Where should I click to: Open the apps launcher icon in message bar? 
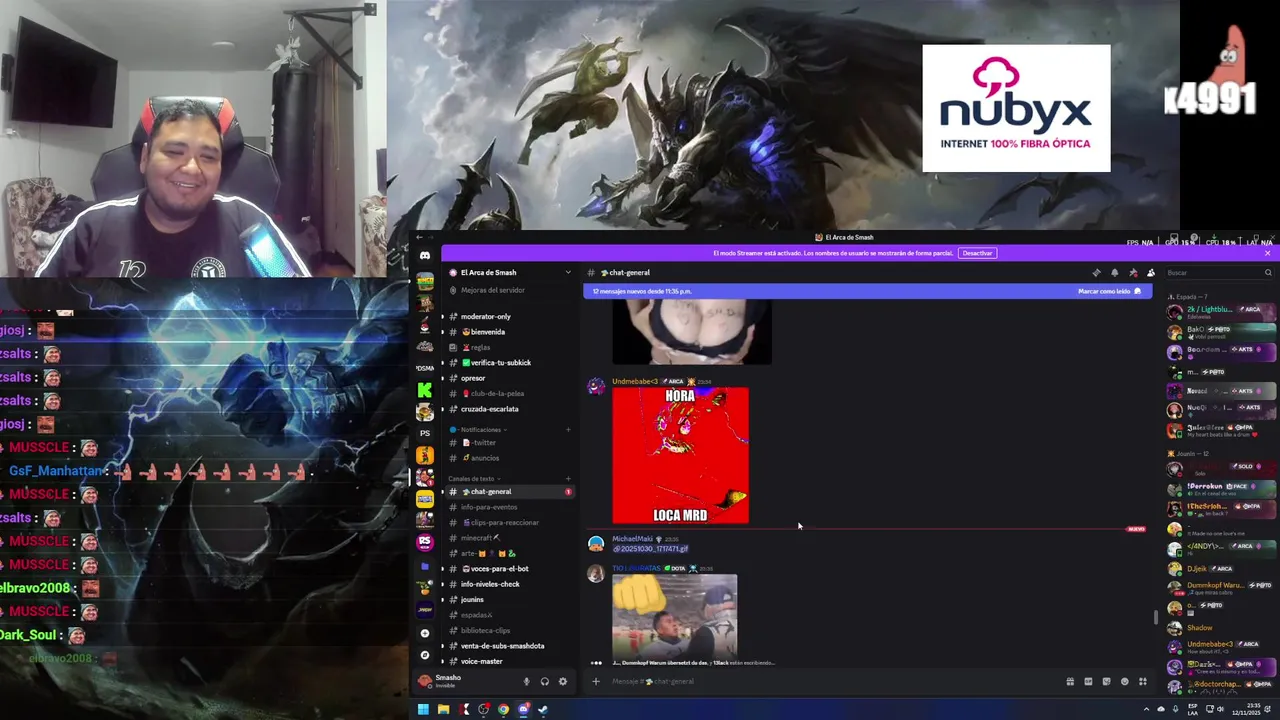pos(1142,681)
